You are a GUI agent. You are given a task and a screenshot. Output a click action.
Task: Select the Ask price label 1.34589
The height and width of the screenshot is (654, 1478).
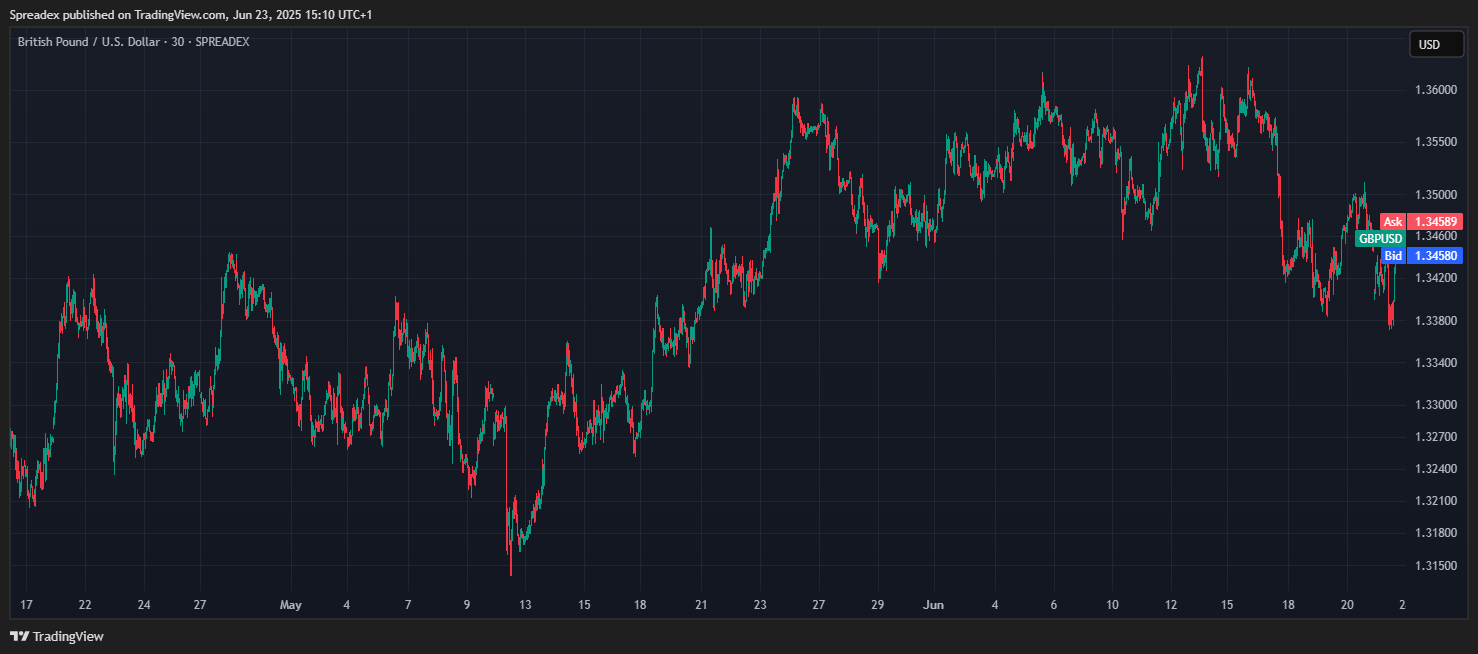tap(1421, 221)
